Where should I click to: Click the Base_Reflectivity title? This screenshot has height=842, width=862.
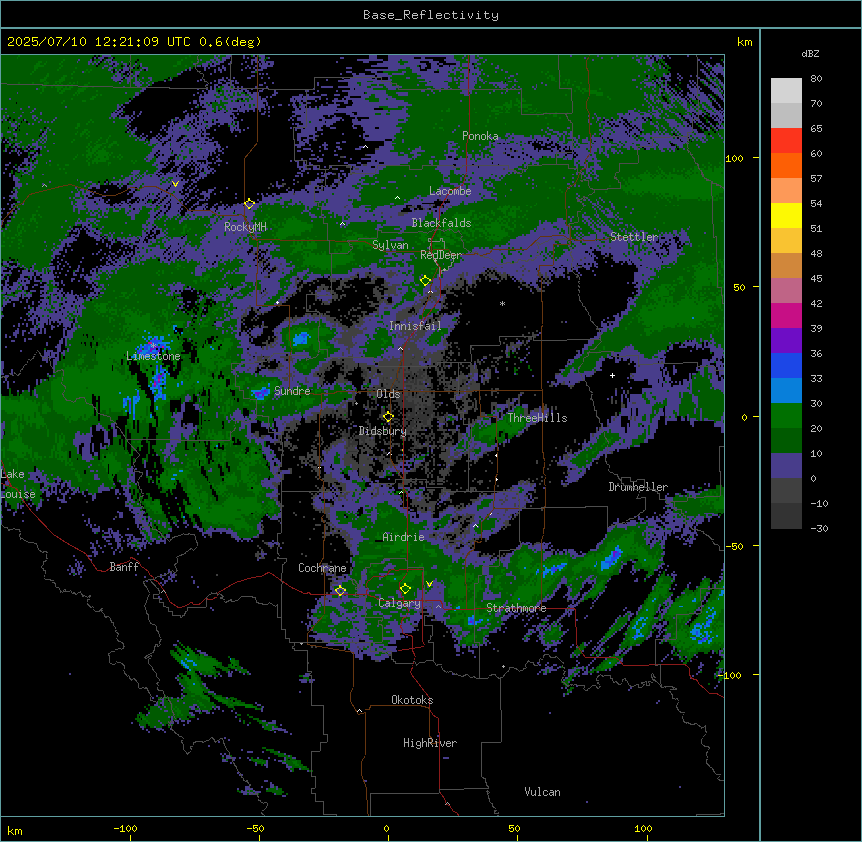coord(431,15)
